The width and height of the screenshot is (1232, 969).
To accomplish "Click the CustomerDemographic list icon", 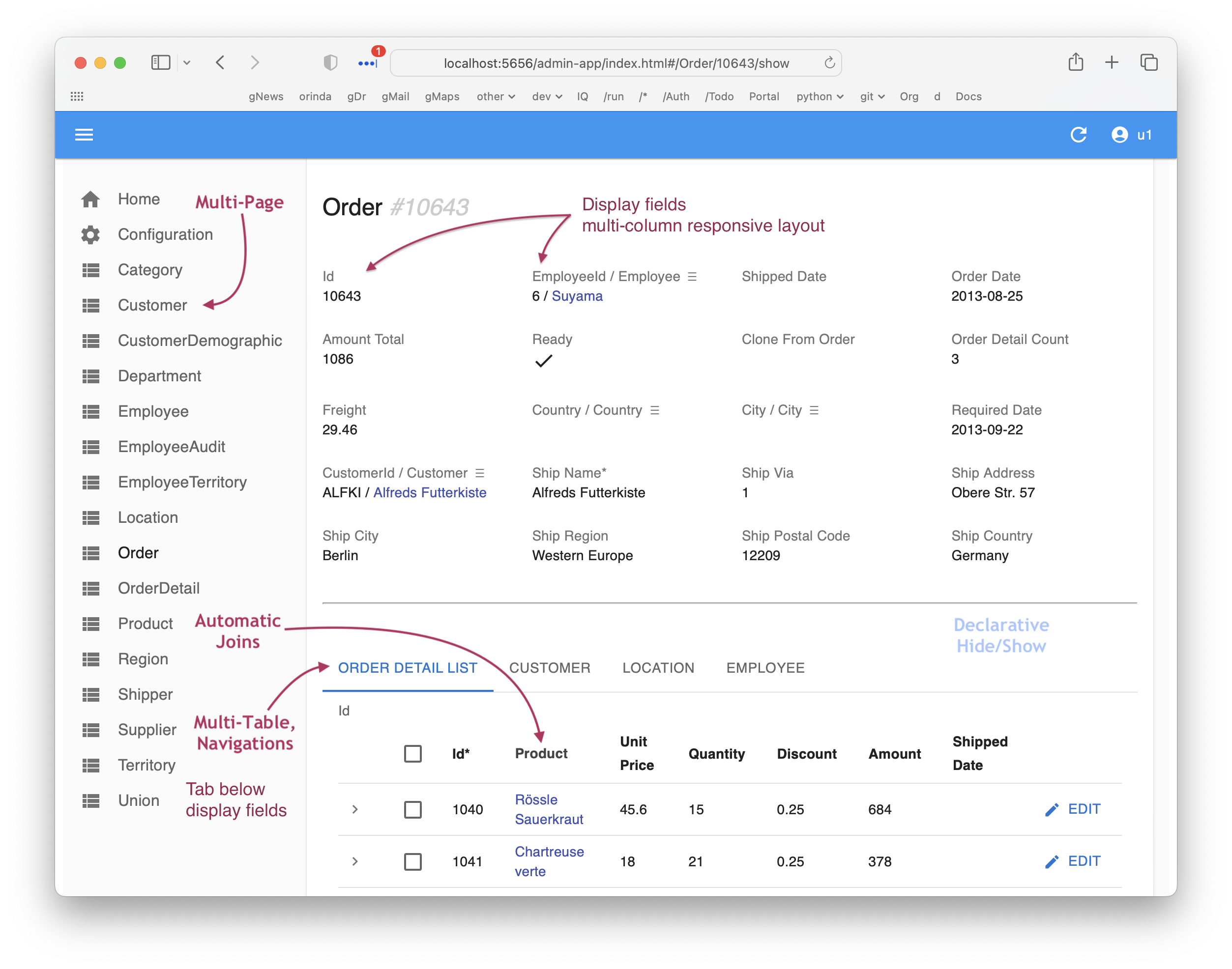I will (x=90, y=341).
